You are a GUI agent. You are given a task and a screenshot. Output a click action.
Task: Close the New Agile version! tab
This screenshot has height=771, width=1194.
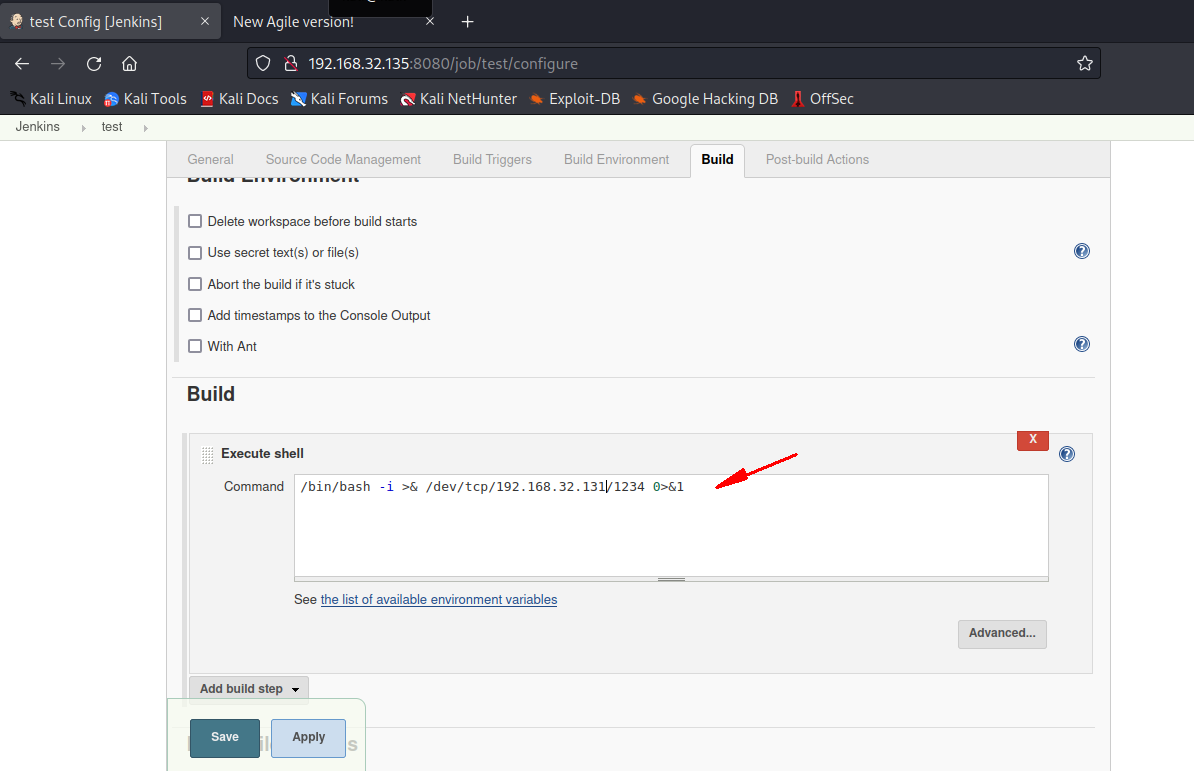(429, 21)
